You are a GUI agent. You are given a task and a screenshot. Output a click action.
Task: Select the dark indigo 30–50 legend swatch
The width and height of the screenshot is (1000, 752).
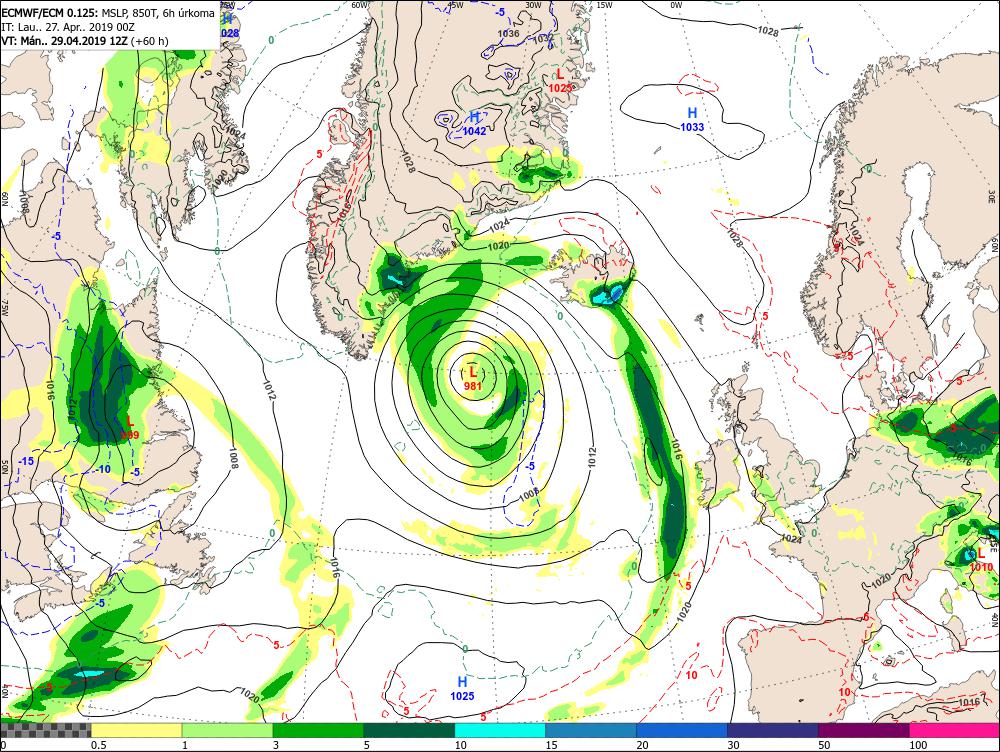772,730
